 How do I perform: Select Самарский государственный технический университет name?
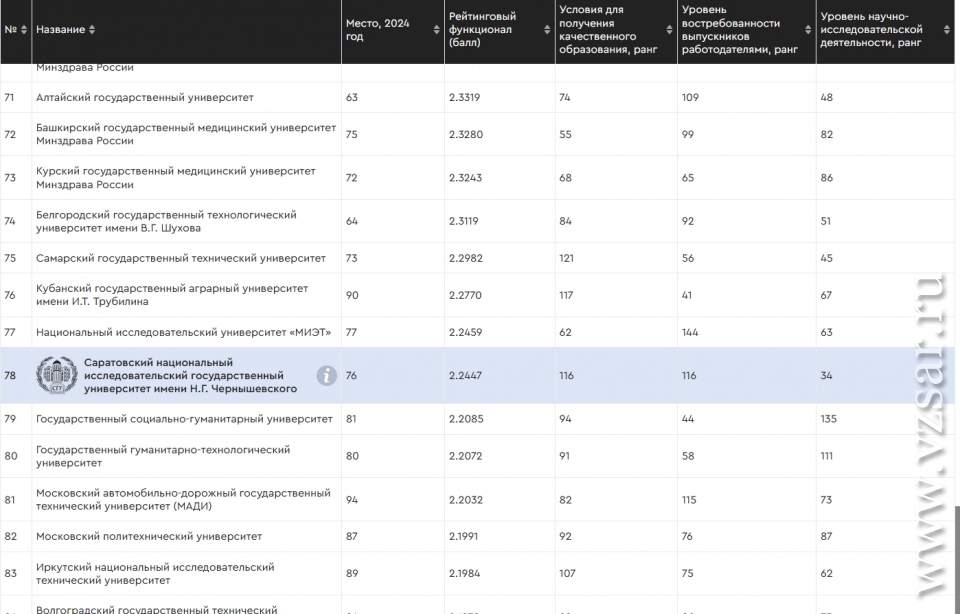[x=181, y=258]
